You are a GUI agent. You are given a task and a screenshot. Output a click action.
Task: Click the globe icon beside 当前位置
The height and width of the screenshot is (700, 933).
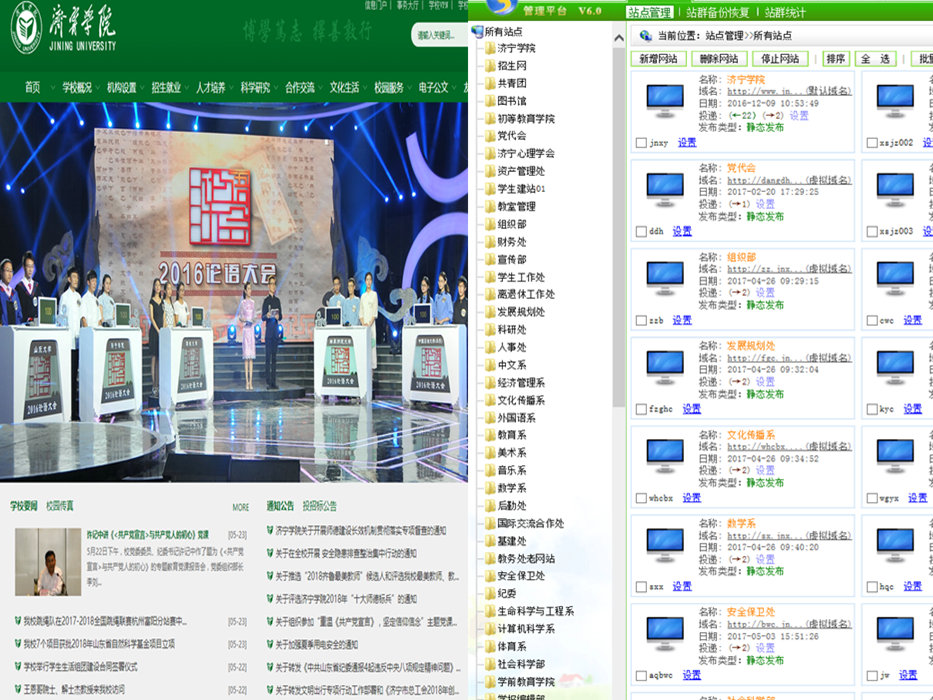coord(645,35)
